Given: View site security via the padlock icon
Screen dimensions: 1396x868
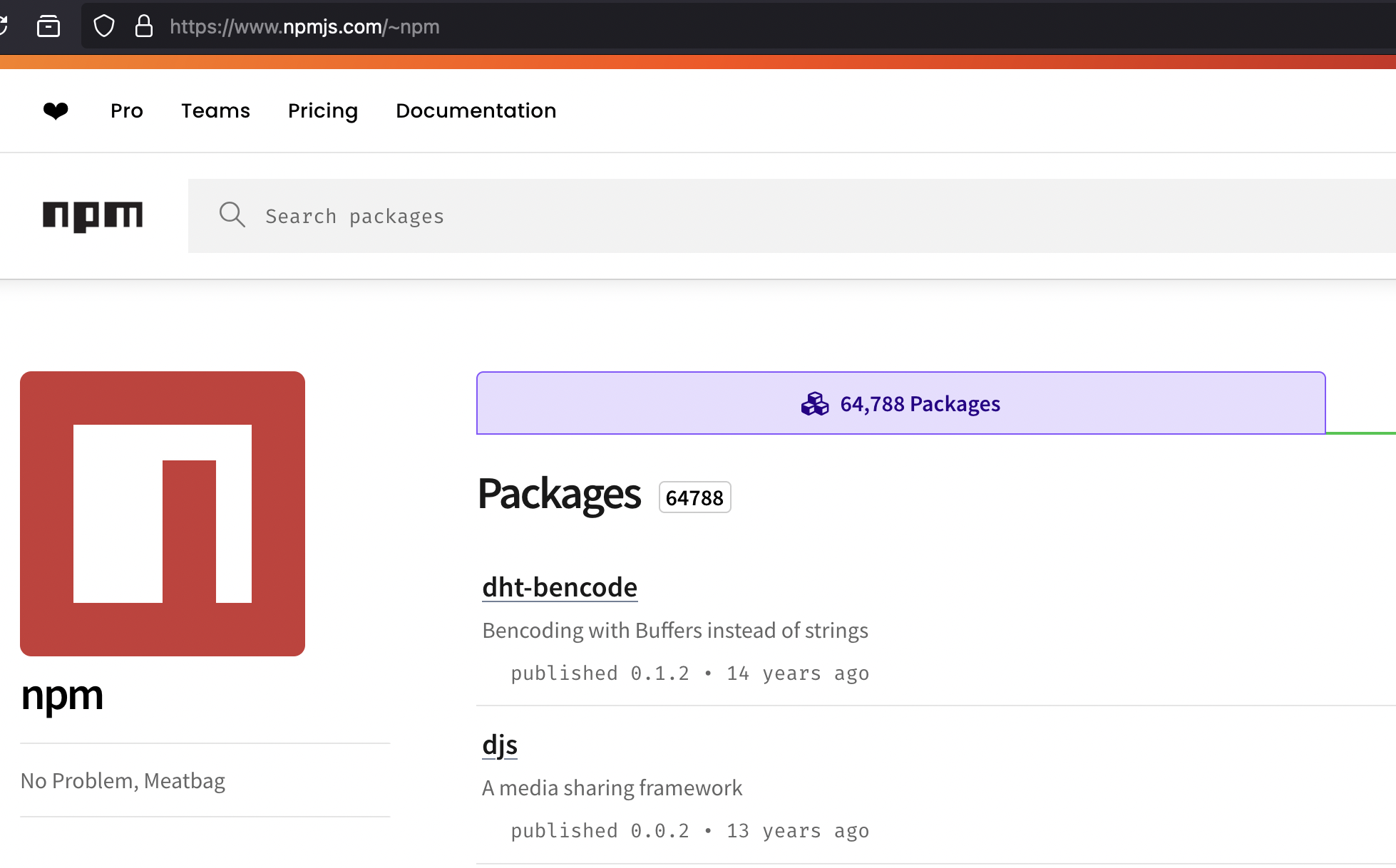Looking at the screenshot, I should click(144, 26).
